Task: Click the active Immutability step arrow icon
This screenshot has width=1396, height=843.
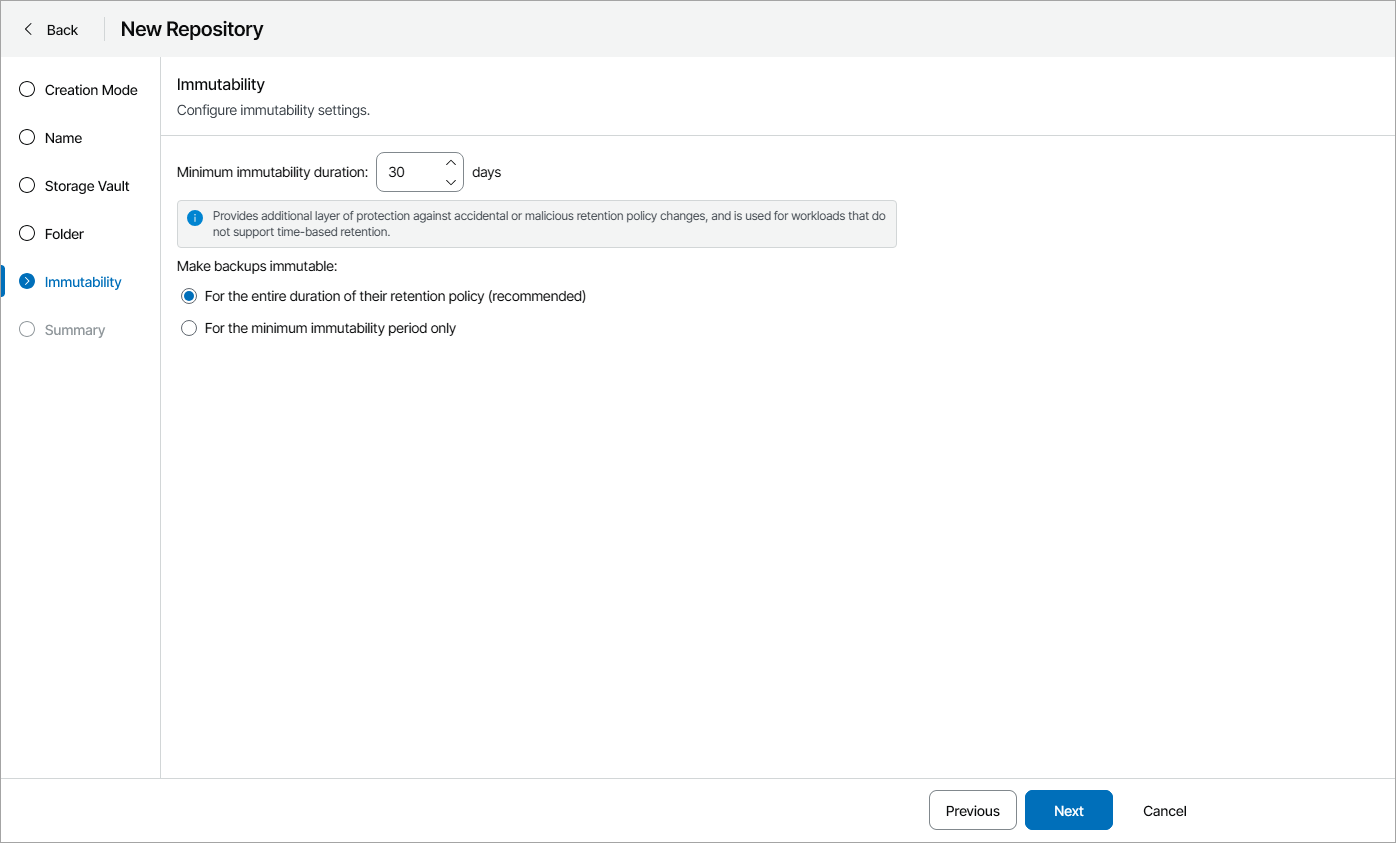Action: (x=26, y=281)
